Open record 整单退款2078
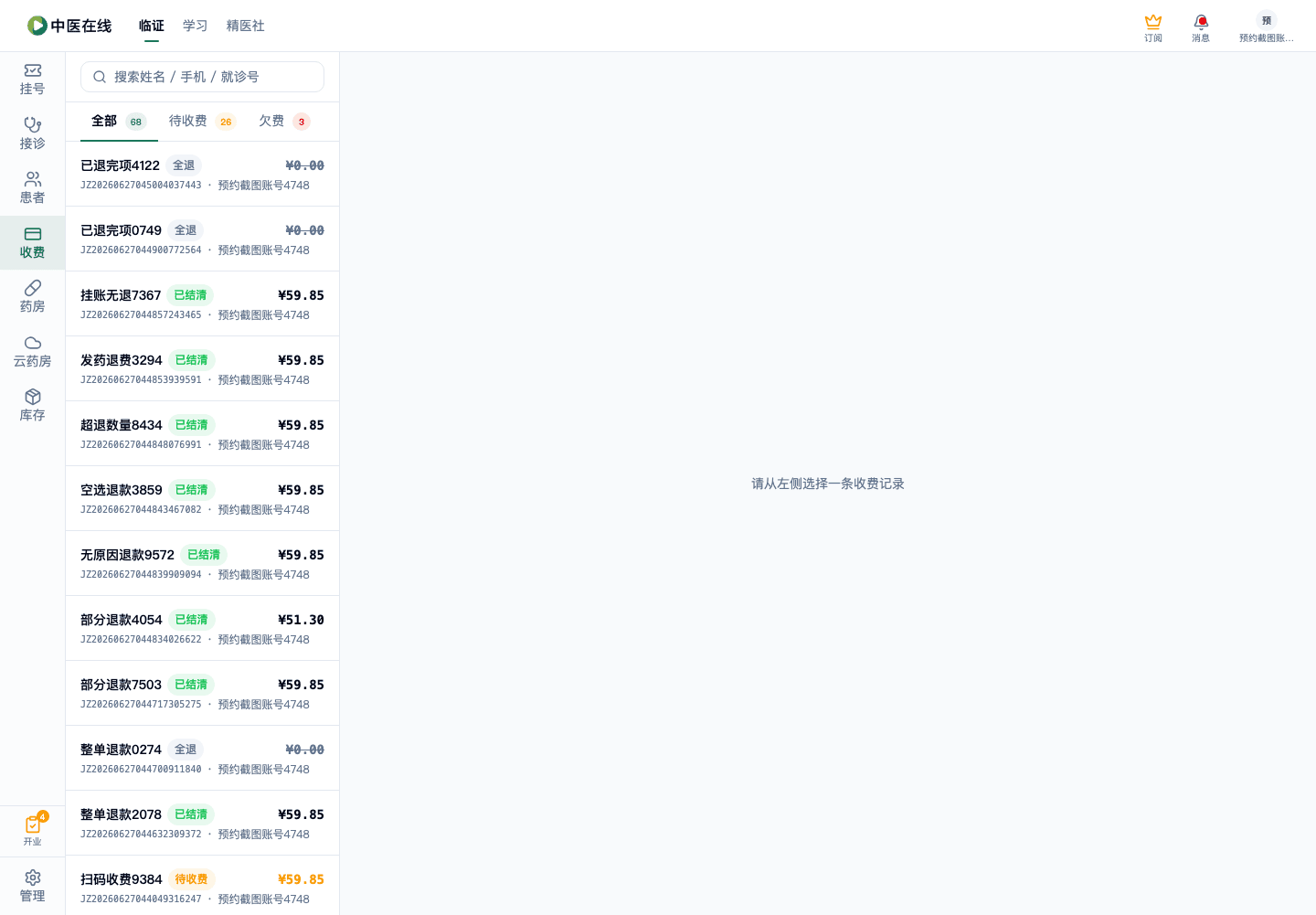The image size is (1316, 915). point(202,823)
